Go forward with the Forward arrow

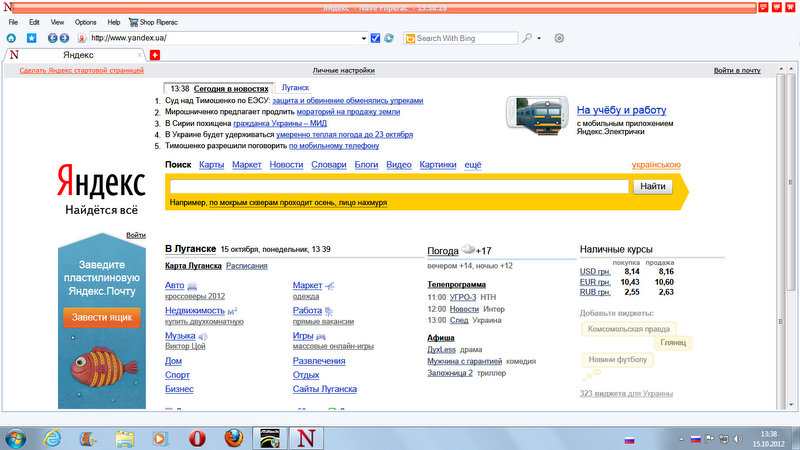[64, 38]
